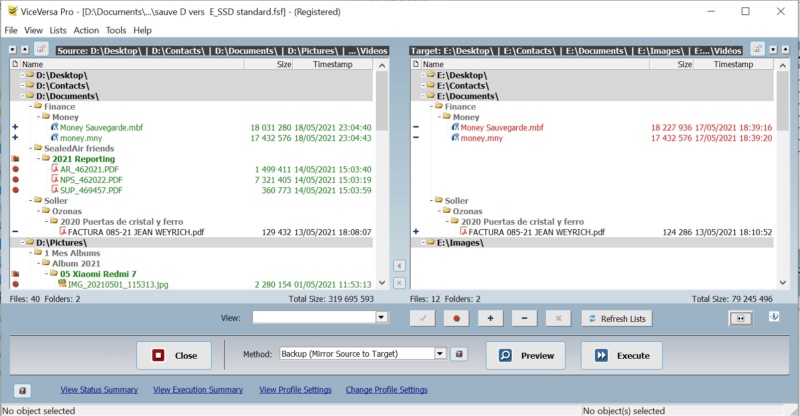
Task: Open the Method dropdown arrow
Action: tap(440, 354)
